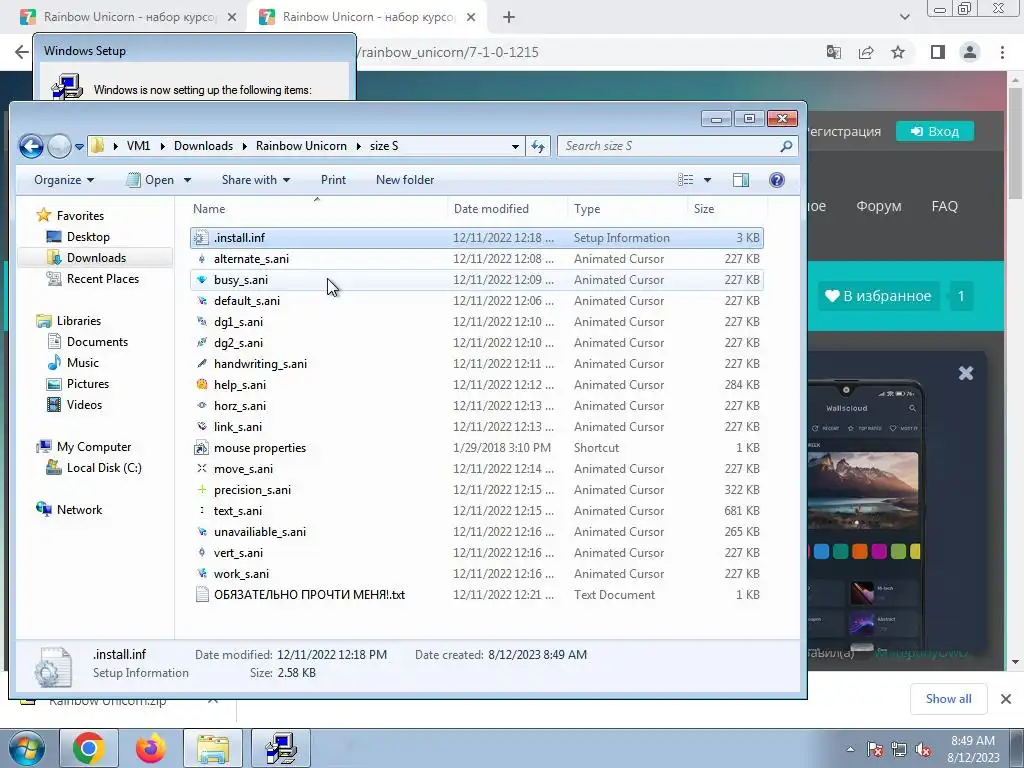Open the Share with dropdown
This screenshot has height=768, width=1024.
255,180
